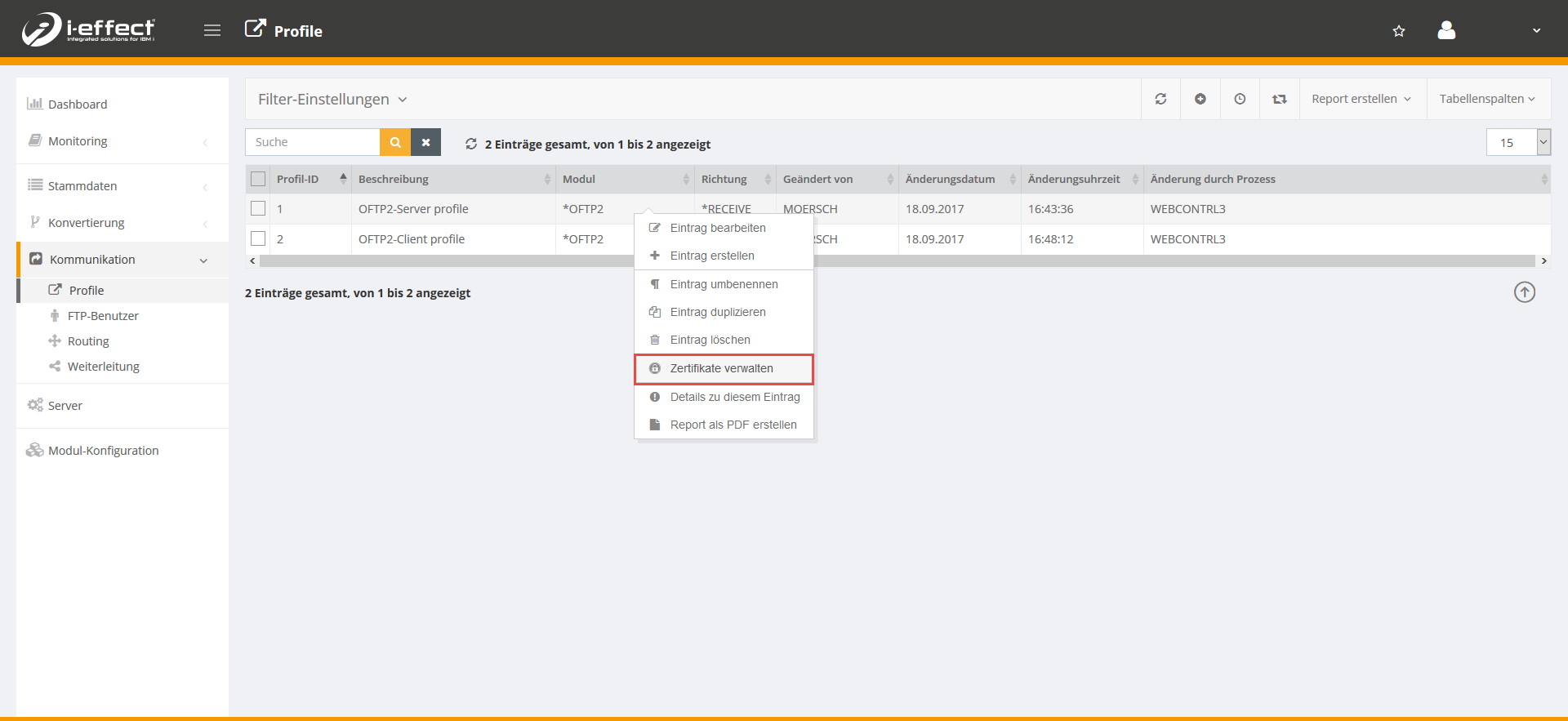
Task: Open the Tabellenspalten dropdown
Action: pos(1487,99)
